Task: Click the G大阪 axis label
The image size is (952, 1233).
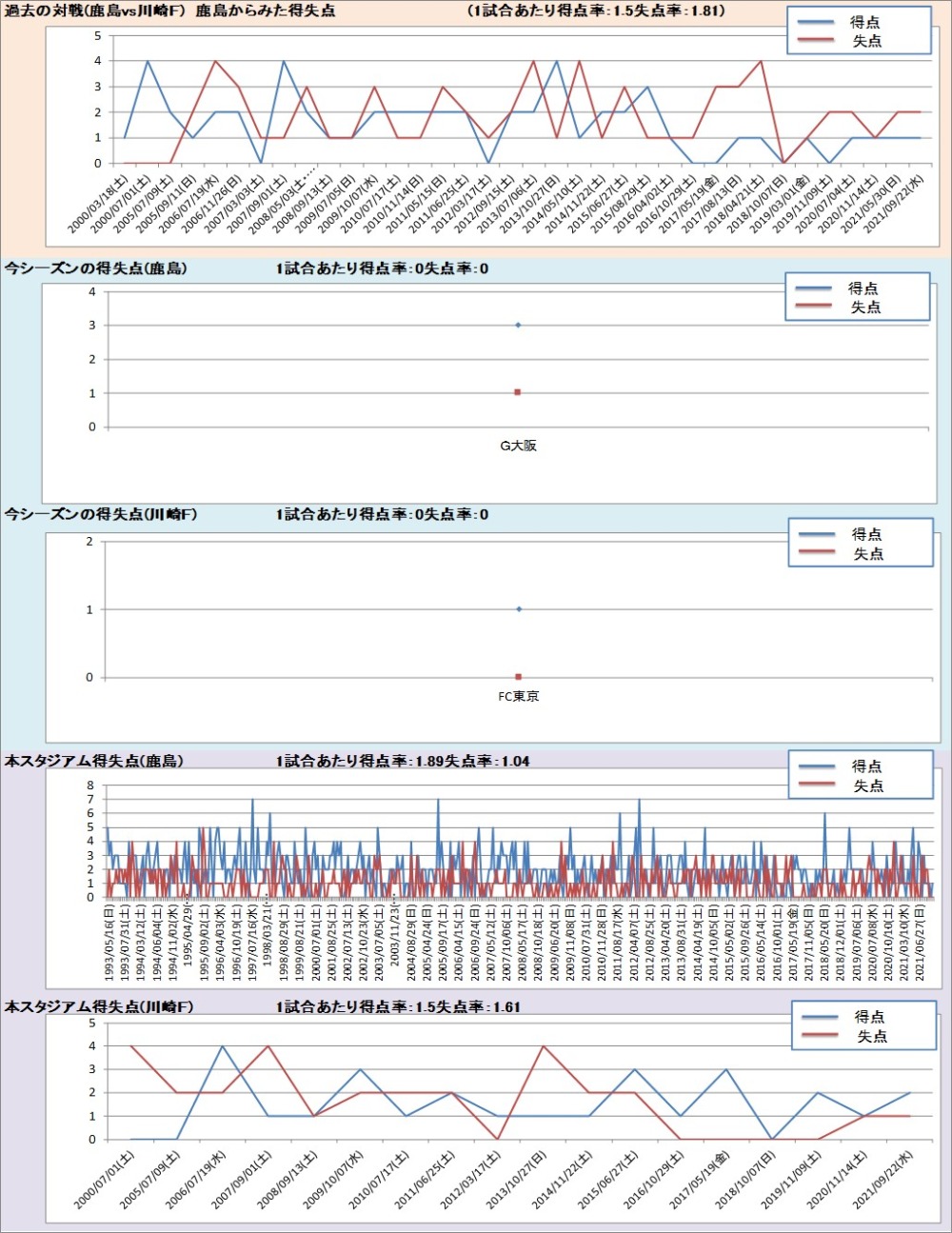Action: pyautogui.click(x=519, y=446)
